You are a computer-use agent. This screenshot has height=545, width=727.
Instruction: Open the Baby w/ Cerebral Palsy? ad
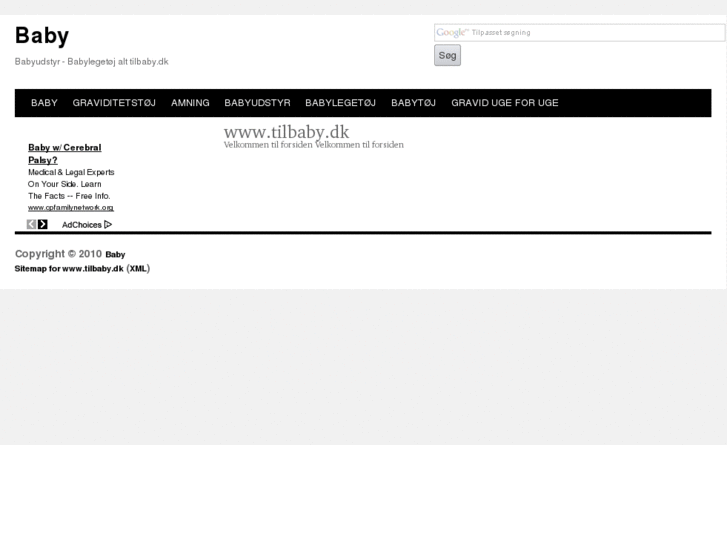[x=64, y=154]
